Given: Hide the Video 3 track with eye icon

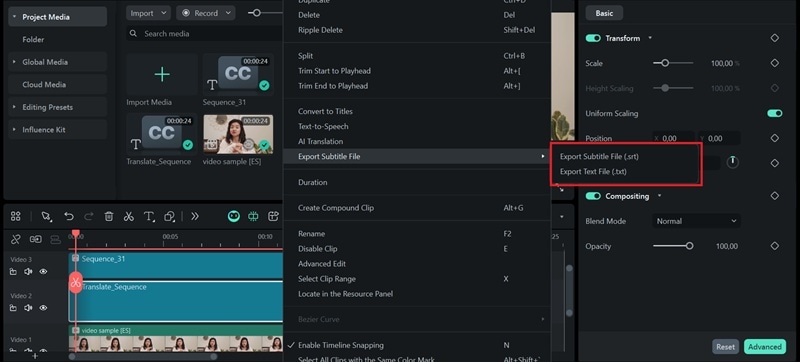Looking at the screenshot, I should [43, 272].
